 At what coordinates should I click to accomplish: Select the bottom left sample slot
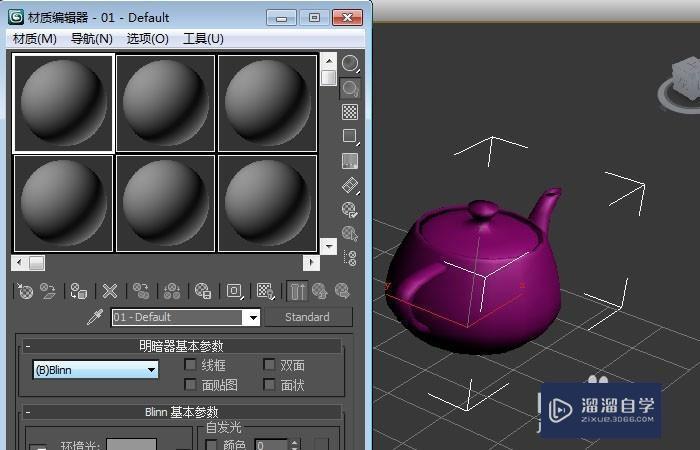pyautogui.click(x=63, y=204)
